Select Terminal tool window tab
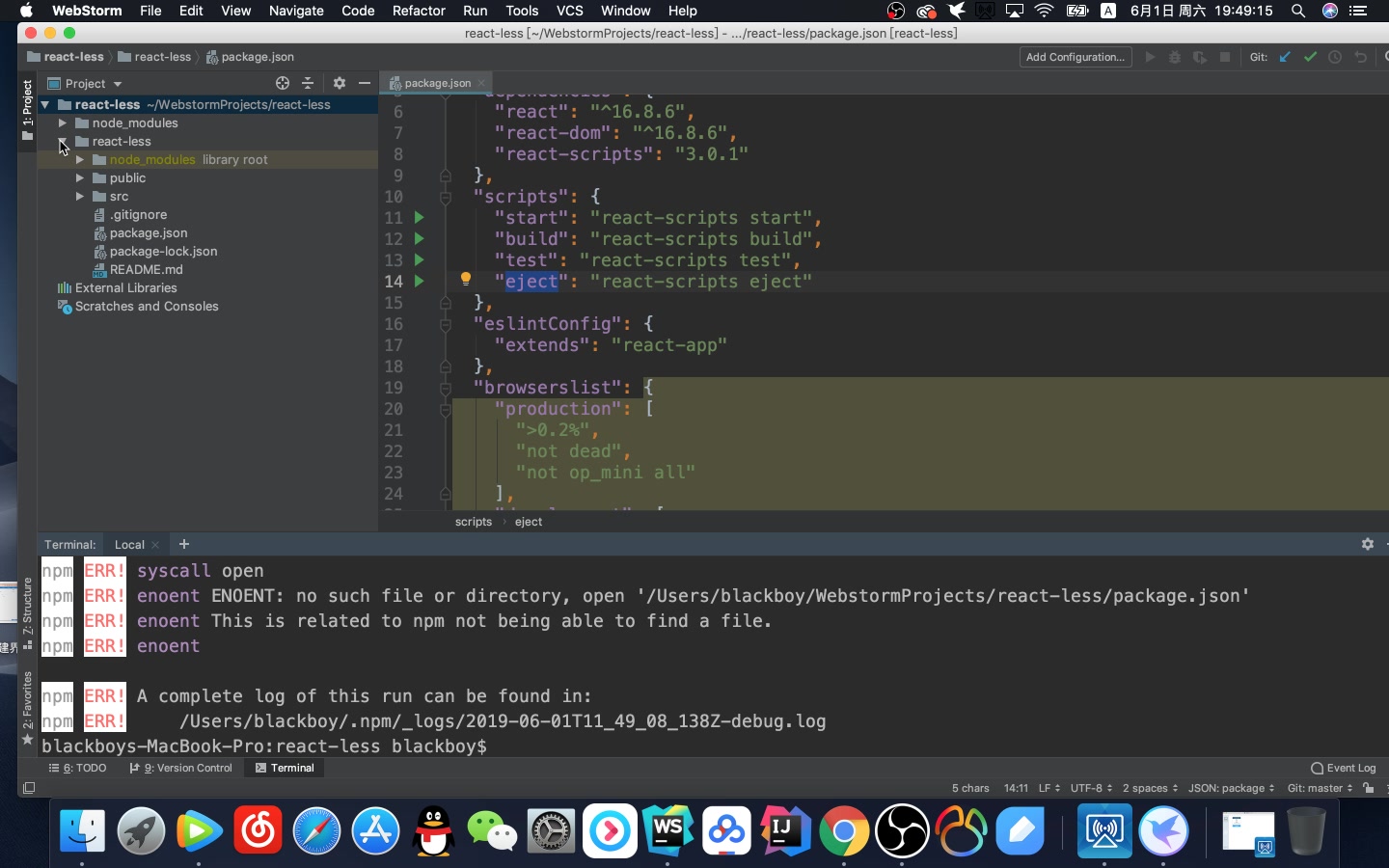Screen dimensions: 1389x868 (285, 769)
